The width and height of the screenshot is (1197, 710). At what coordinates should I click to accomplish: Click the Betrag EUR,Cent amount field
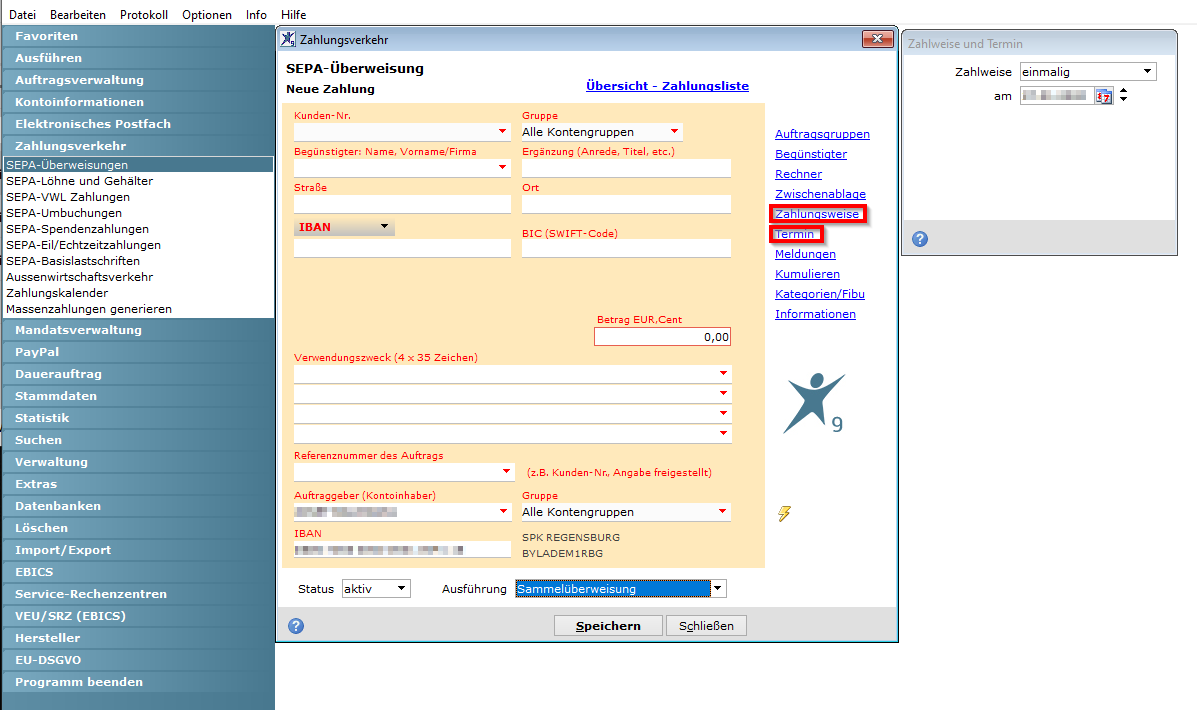click(x=663, y=337)
